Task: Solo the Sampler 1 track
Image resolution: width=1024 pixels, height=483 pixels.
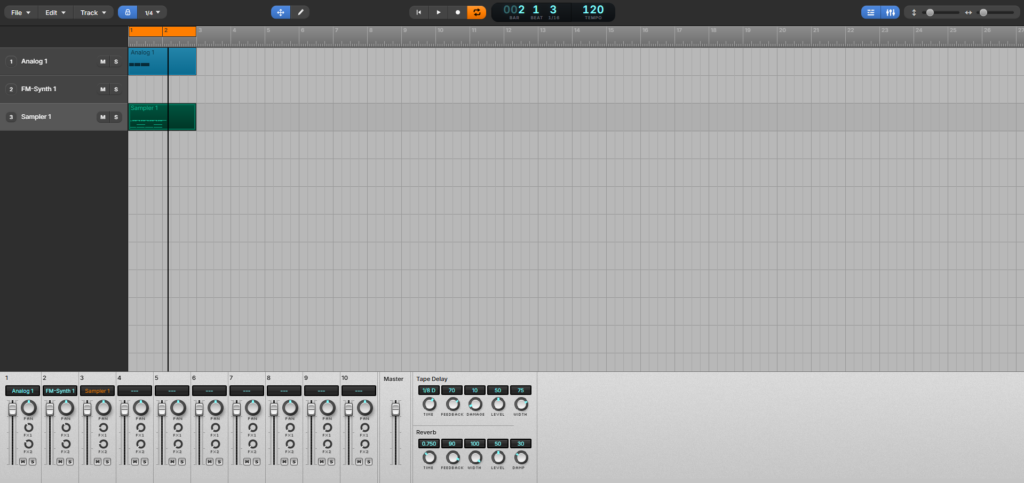Action: 115,117
